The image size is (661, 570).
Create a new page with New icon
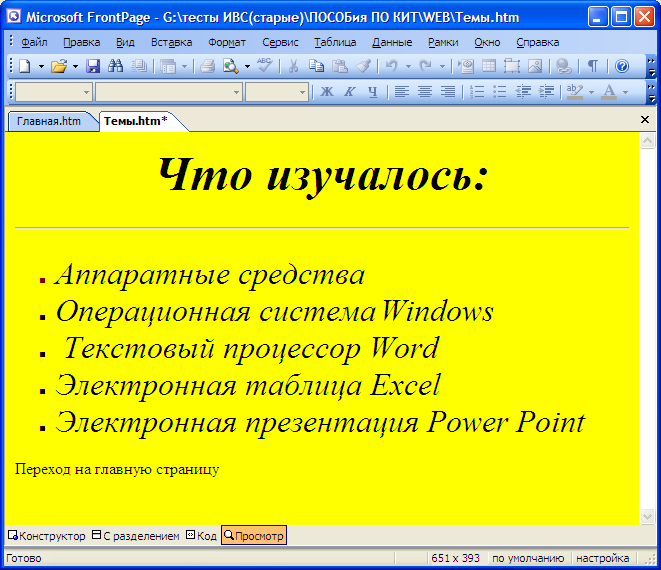[x=25, y=66]
